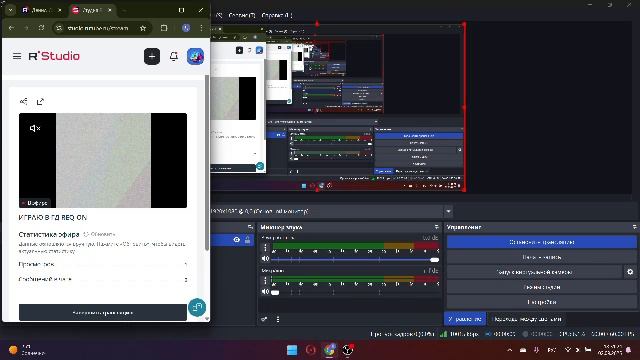
Task: Click the Chrome address bar URL
Action: [x=98, y=28]
